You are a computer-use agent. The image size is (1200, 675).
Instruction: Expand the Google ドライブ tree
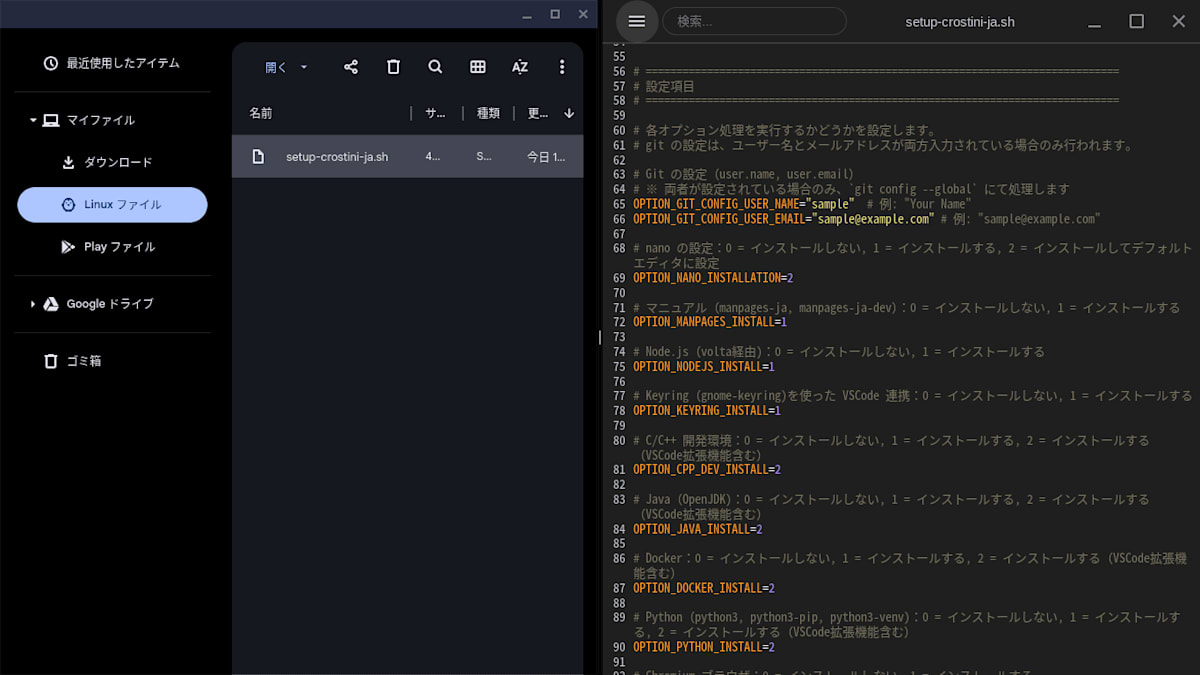point(32,304)
